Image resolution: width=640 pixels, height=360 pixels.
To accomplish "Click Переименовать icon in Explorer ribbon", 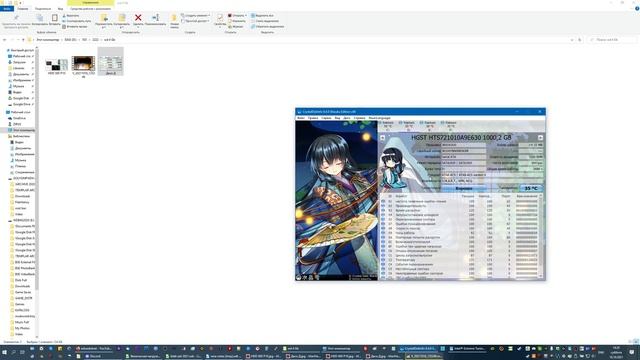I will click(156, 18).
